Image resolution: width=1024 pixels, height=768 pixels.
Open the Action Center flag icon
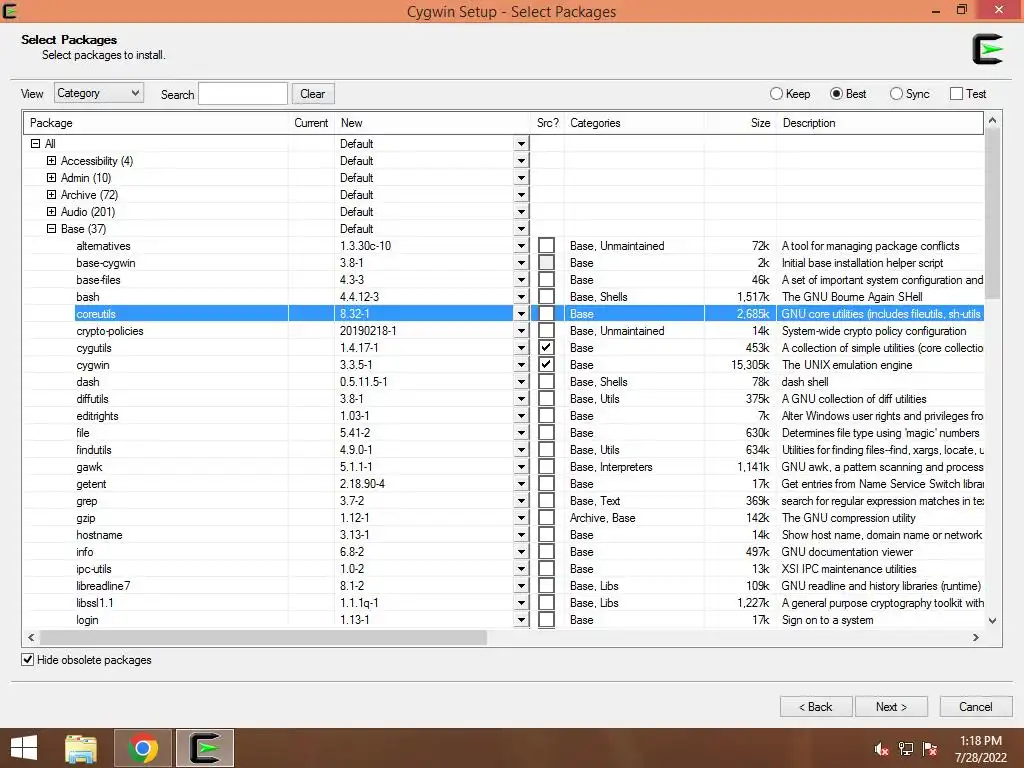pos(930,749)
